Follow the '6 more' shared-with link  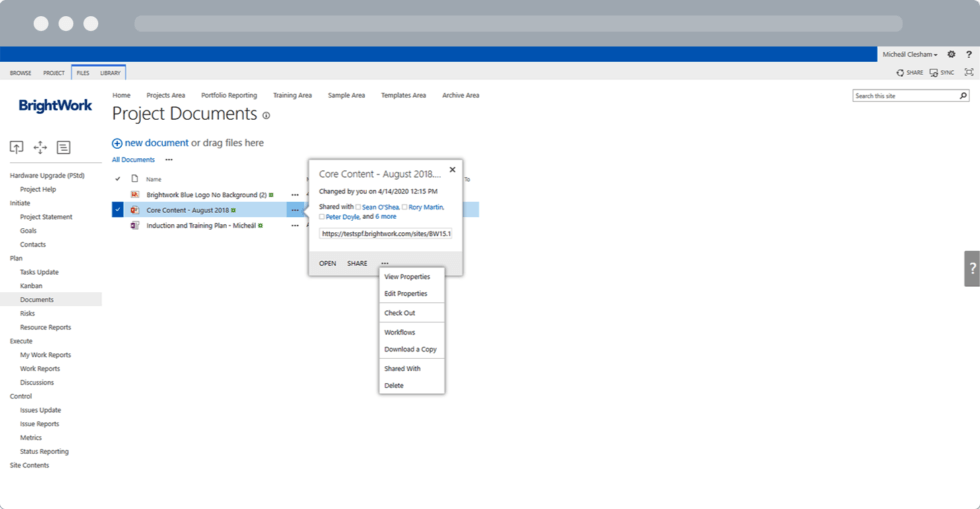(x=386, y=217)
